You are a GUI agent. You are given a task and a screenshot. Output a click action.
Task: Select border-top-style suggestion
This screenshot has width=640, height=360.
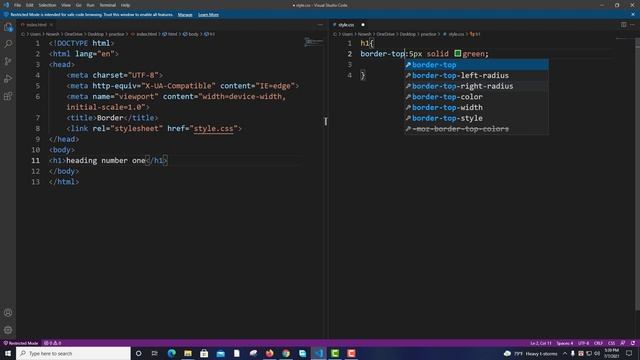coord(476,118)
